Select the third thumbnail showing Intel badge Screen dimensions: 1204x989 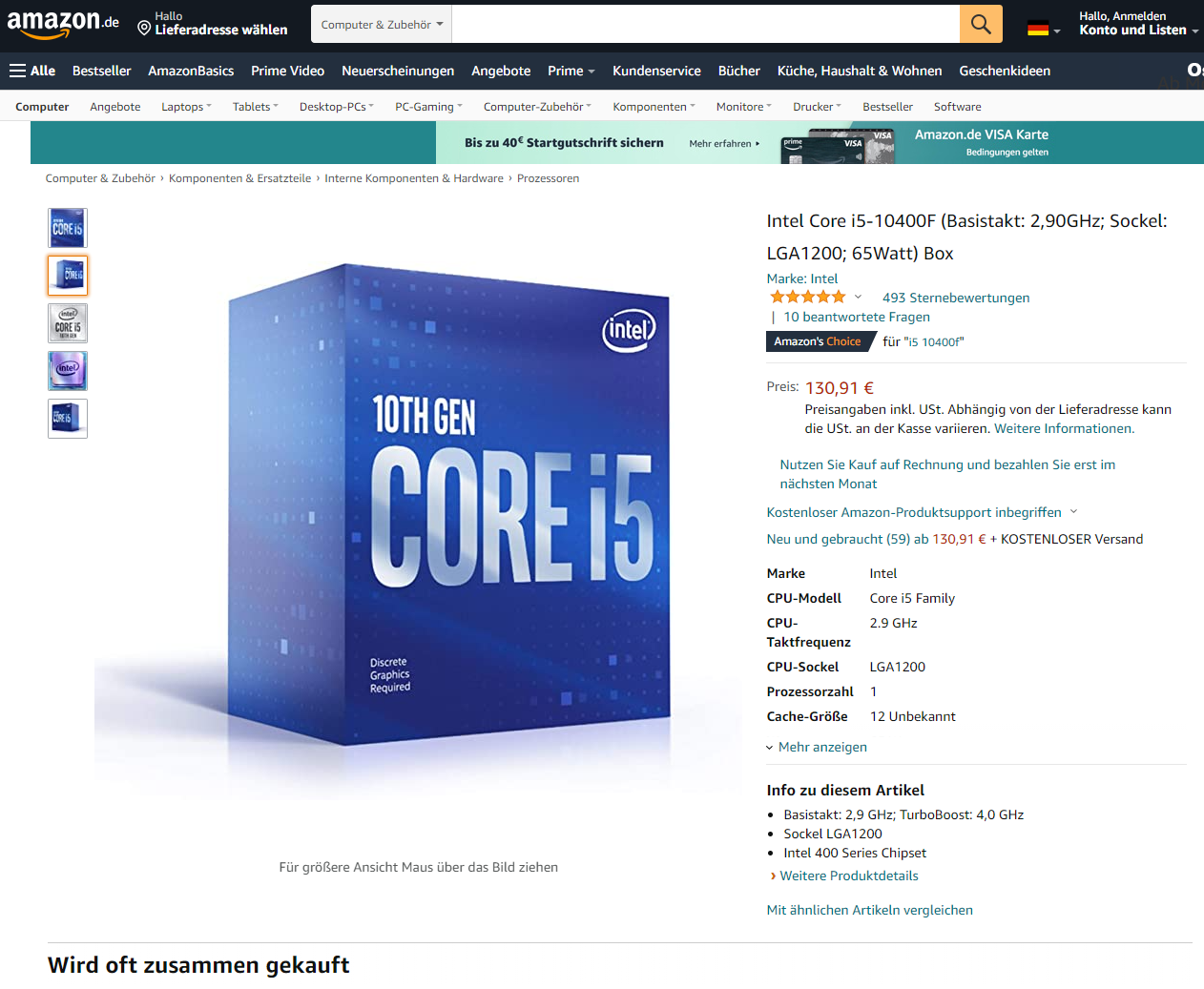pos(68,323)
